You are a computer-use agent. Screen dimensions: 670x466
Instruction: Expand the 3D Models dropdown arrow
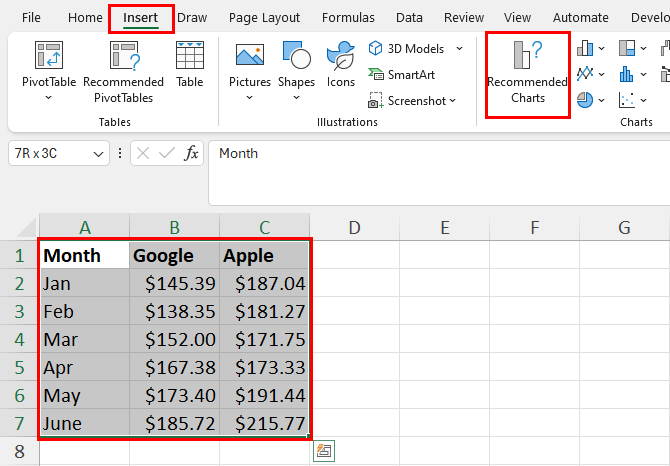459,49
